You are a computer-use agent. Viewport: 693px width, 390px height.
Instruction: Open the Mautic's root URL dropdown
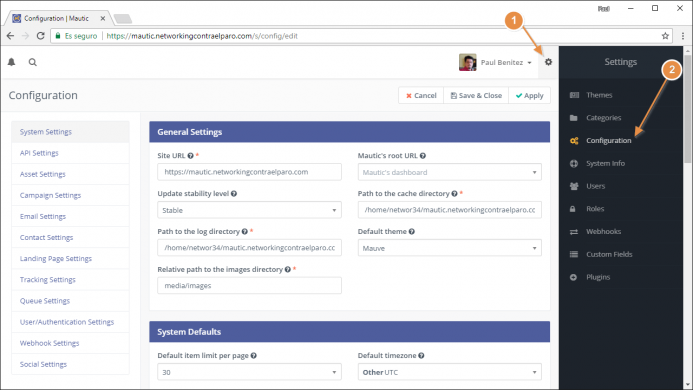pos(449,172)
